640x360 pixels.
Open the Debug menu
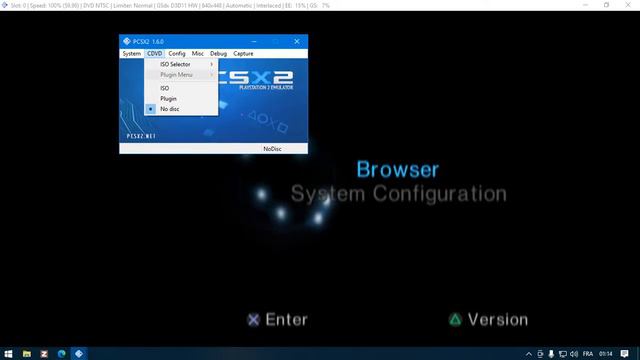[x=218, y=53]
